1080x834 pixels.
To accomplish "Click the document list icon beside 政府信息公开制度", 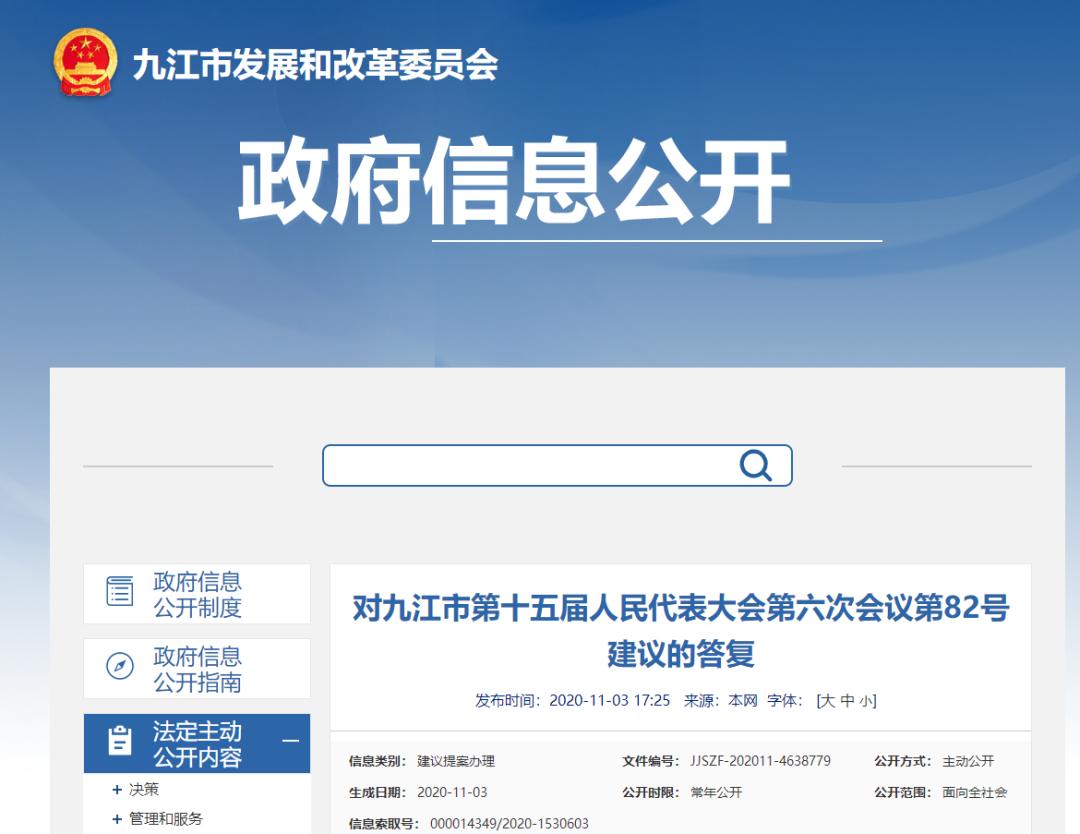I will point(120,592).
